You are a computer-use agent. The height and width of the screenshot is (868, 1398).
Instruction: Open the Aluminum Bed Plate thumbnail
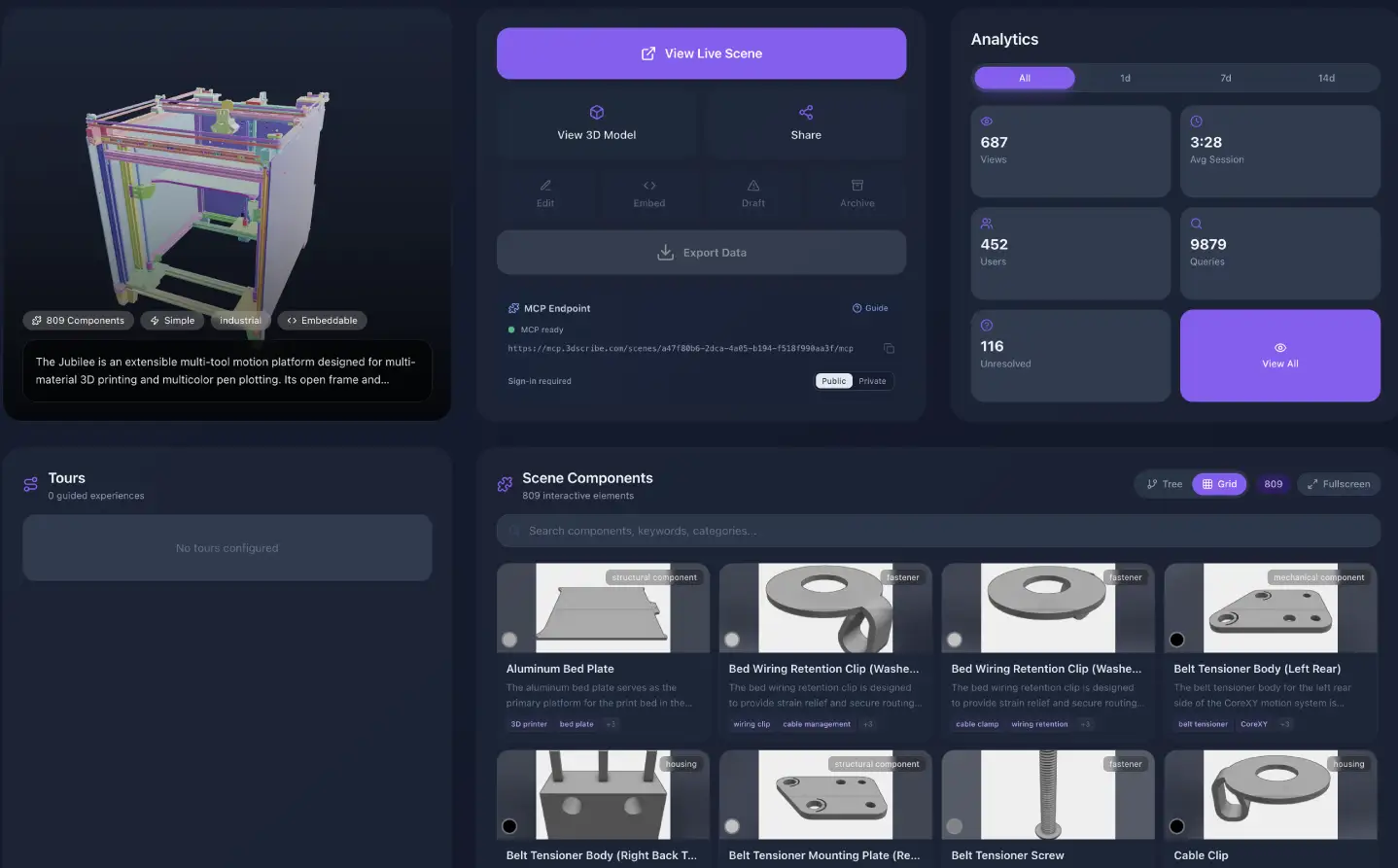point(603,608)
